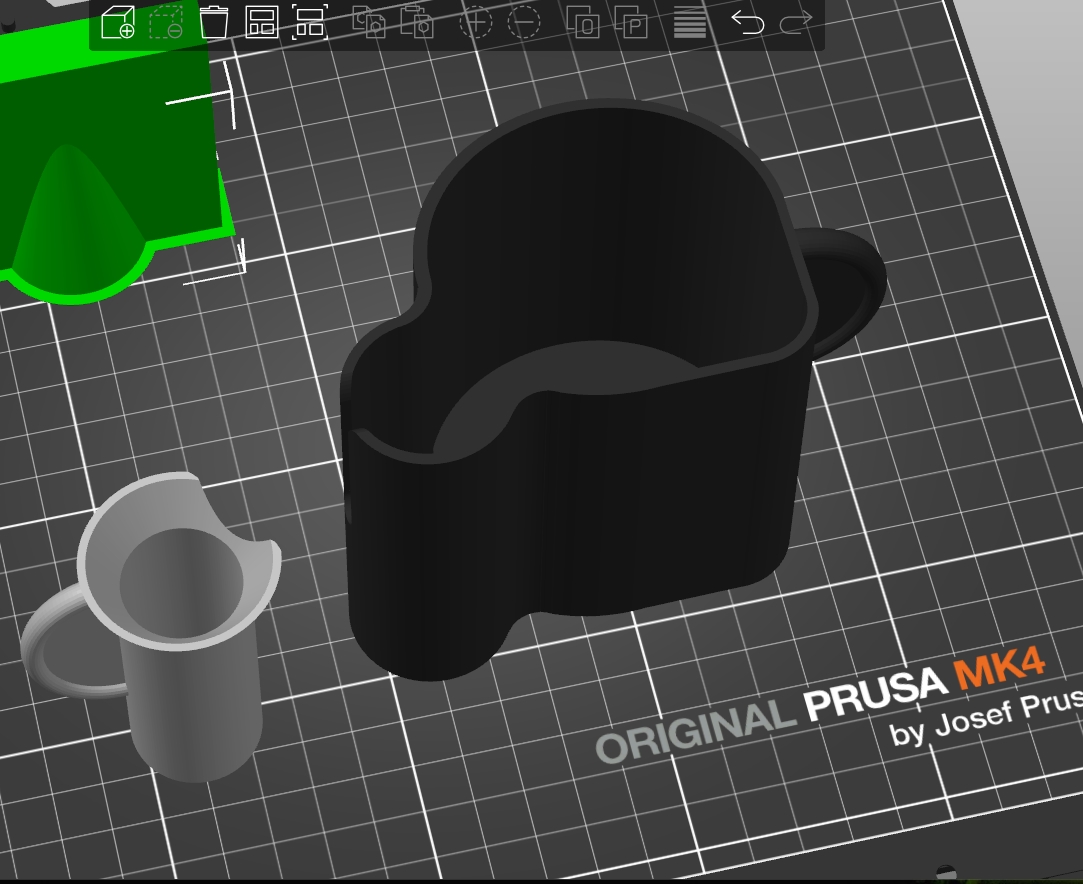
Task: Undo the last action
Action: click(747, 22)
